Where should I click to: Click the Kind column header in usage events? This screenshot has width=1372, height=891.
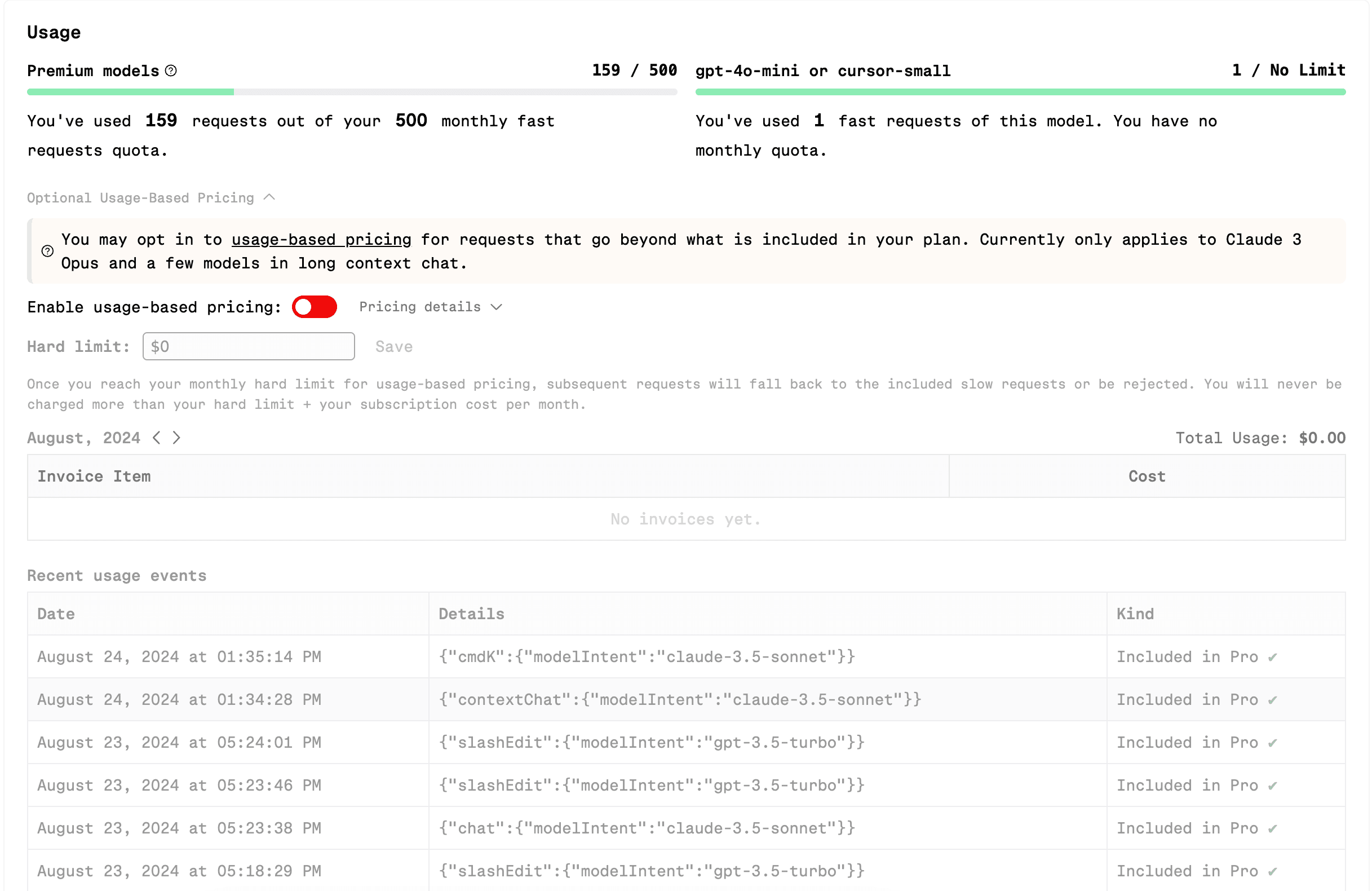(x=1134, y=614)
